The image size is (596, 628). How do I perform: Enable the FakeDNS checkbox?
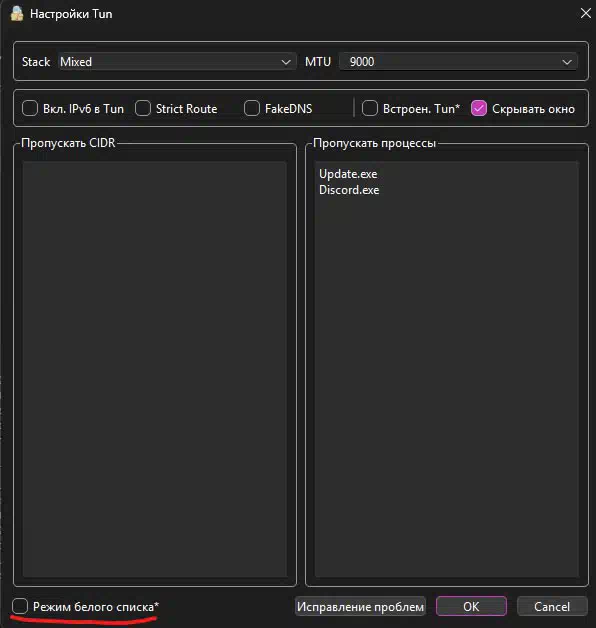click(252, 109)
